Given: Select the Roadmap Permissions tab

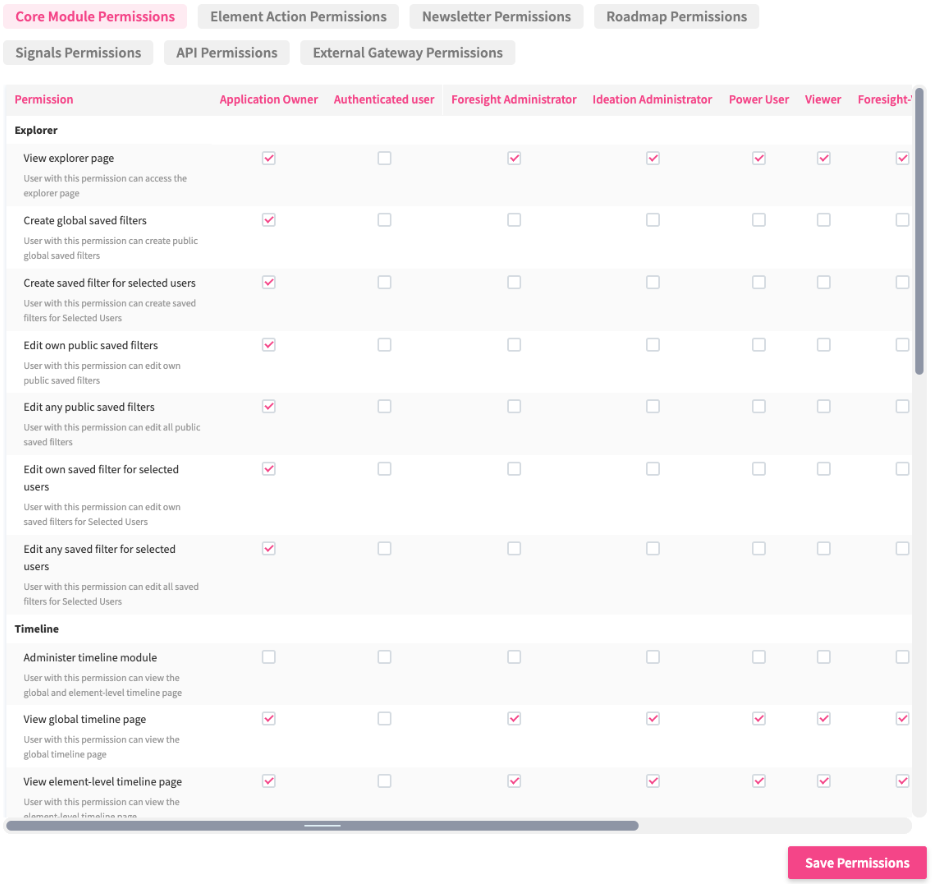Looking at the screenshot, I should pyautogui.click(x=676, y=17).
